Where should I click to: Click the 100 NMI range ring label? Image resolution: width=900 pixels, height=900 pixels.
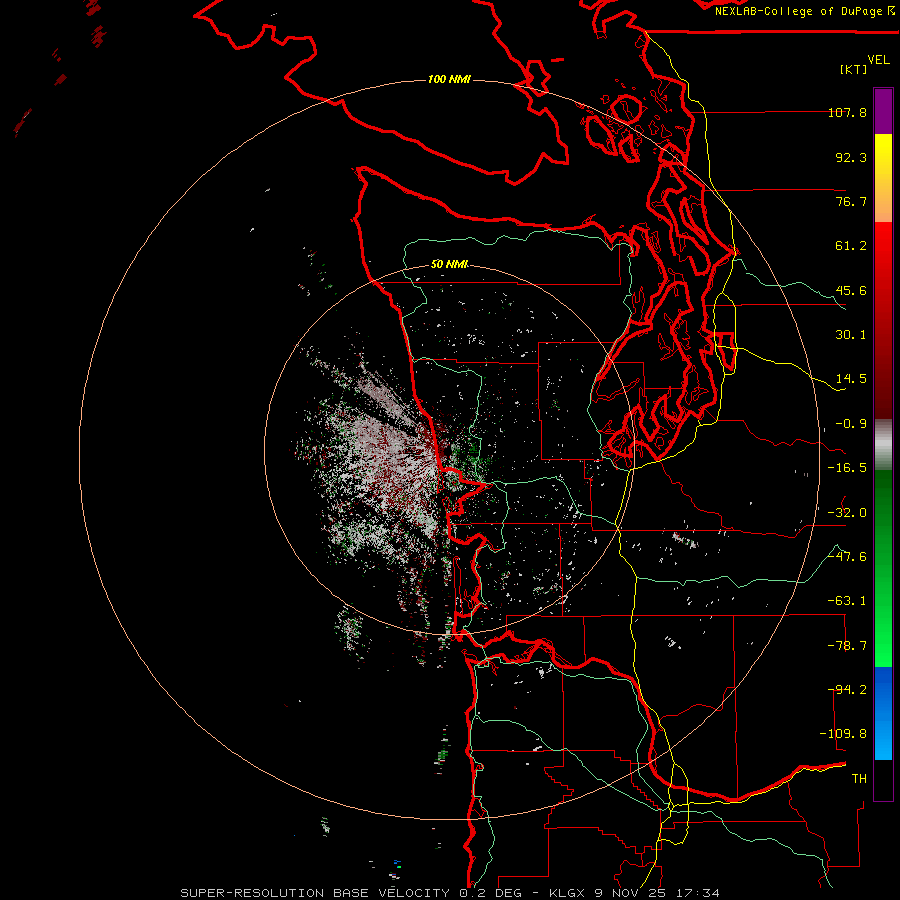coord(449,79)
